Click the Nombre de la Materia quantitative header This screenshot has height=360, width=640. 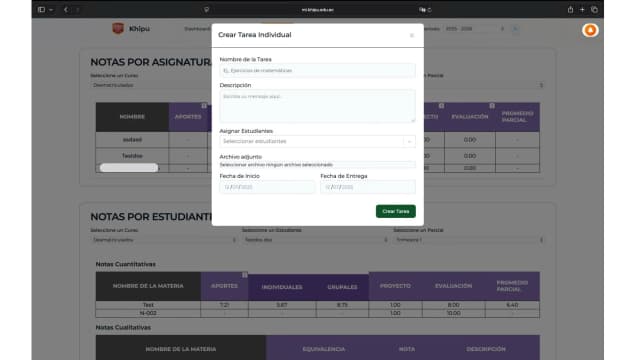tap(148, 286)
